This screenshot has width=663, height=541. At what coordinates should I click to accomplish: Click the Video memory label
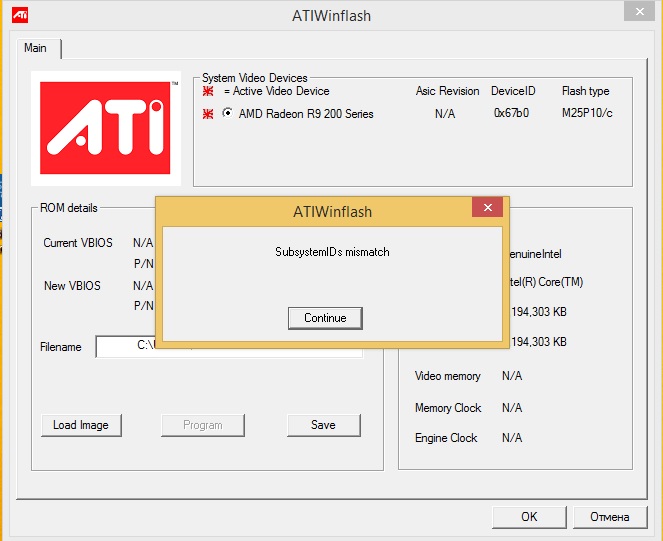click(x=448, y=376)
